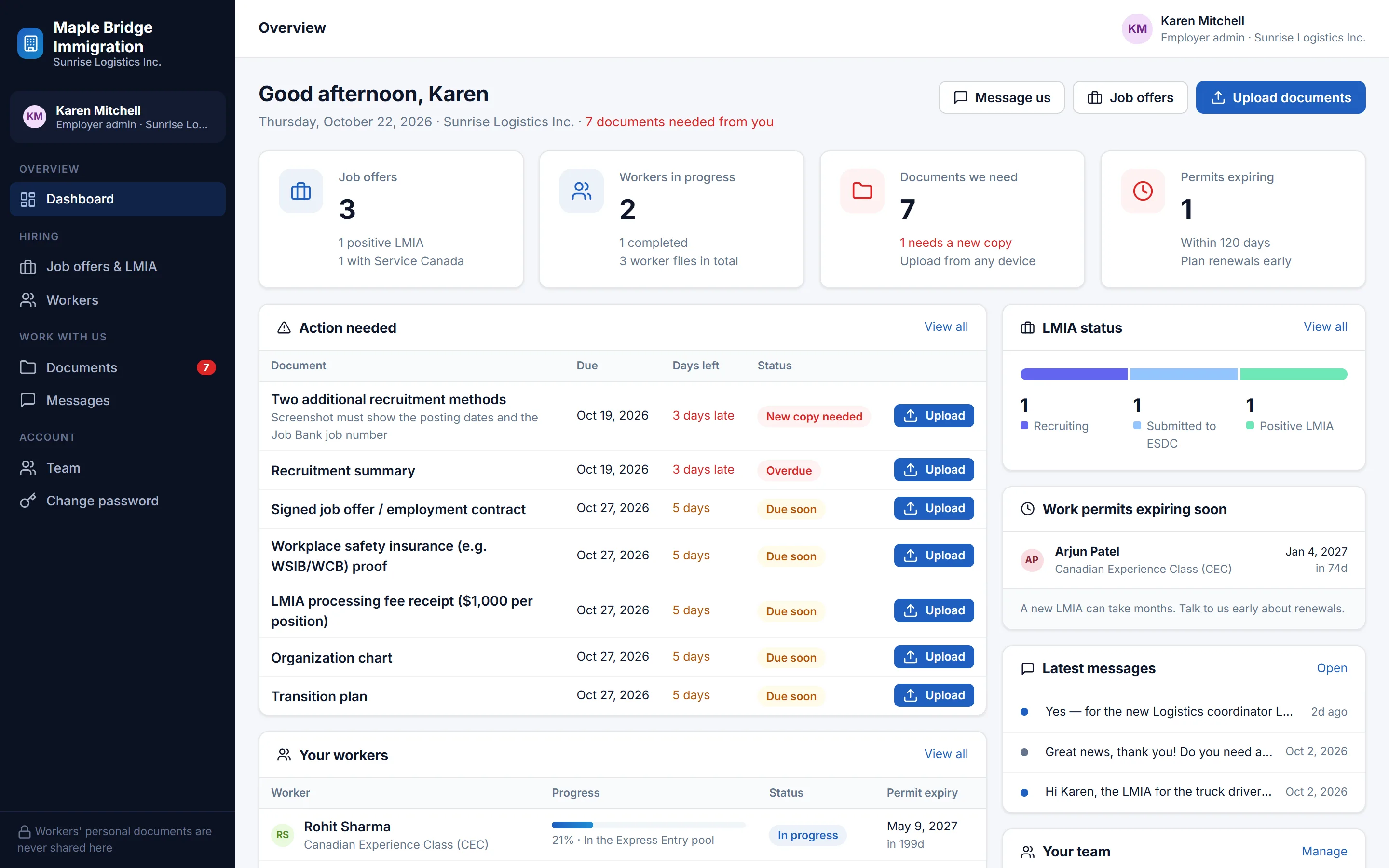Select Change password in sidebar
Screen dimensions: 1389x868
coord(117,501)
